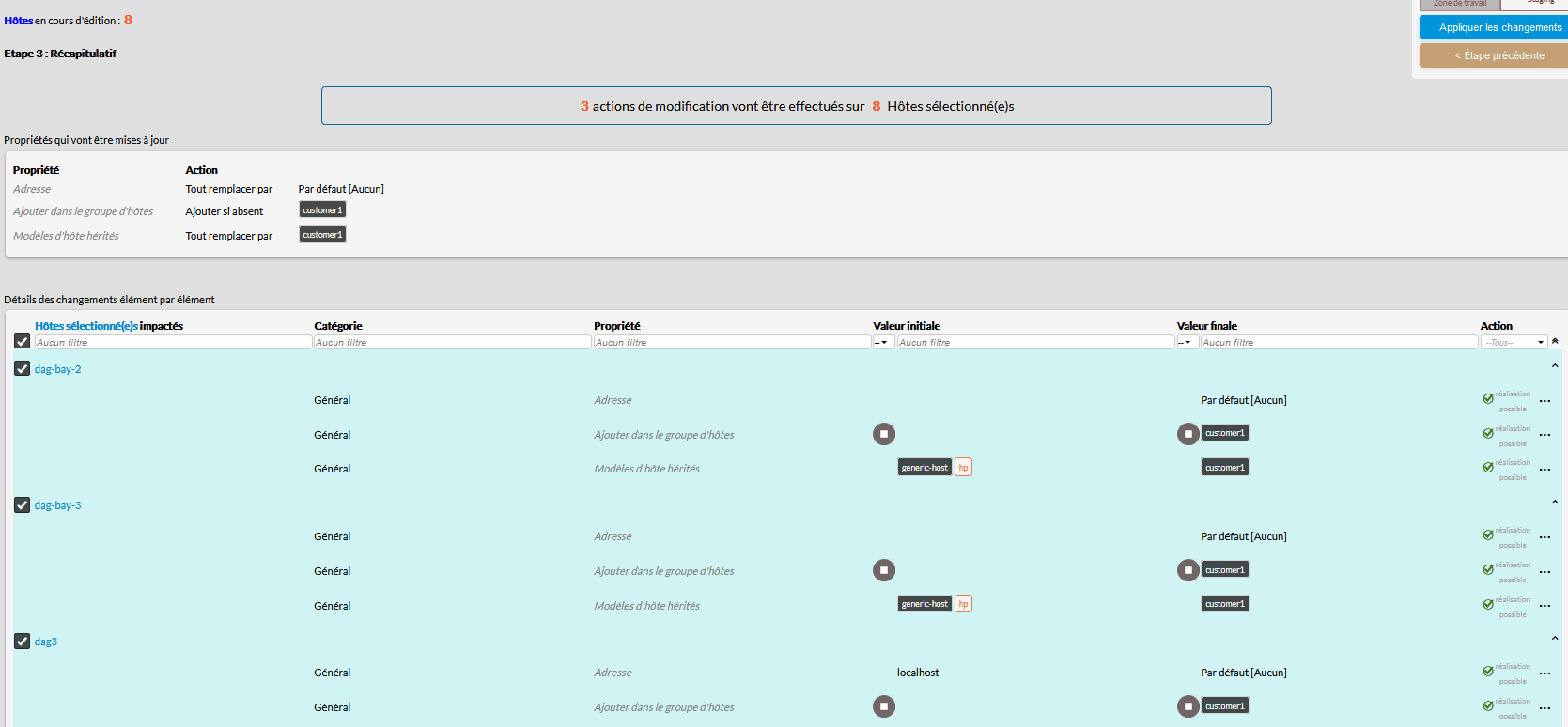Click the hostgroup icon in dag3 Valeur finale

click(x=1188, y=706)
